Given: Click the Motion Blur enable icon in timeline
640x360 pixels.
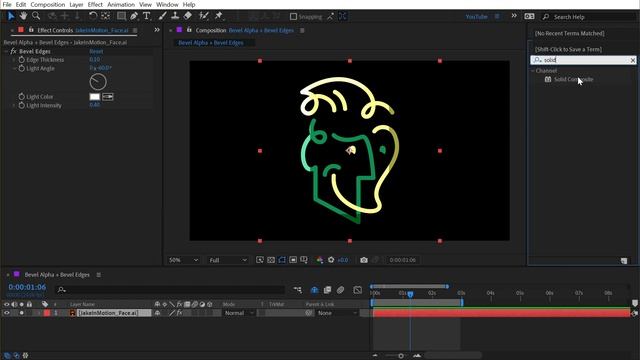Looking at the screenshot, I should [340, 290].
